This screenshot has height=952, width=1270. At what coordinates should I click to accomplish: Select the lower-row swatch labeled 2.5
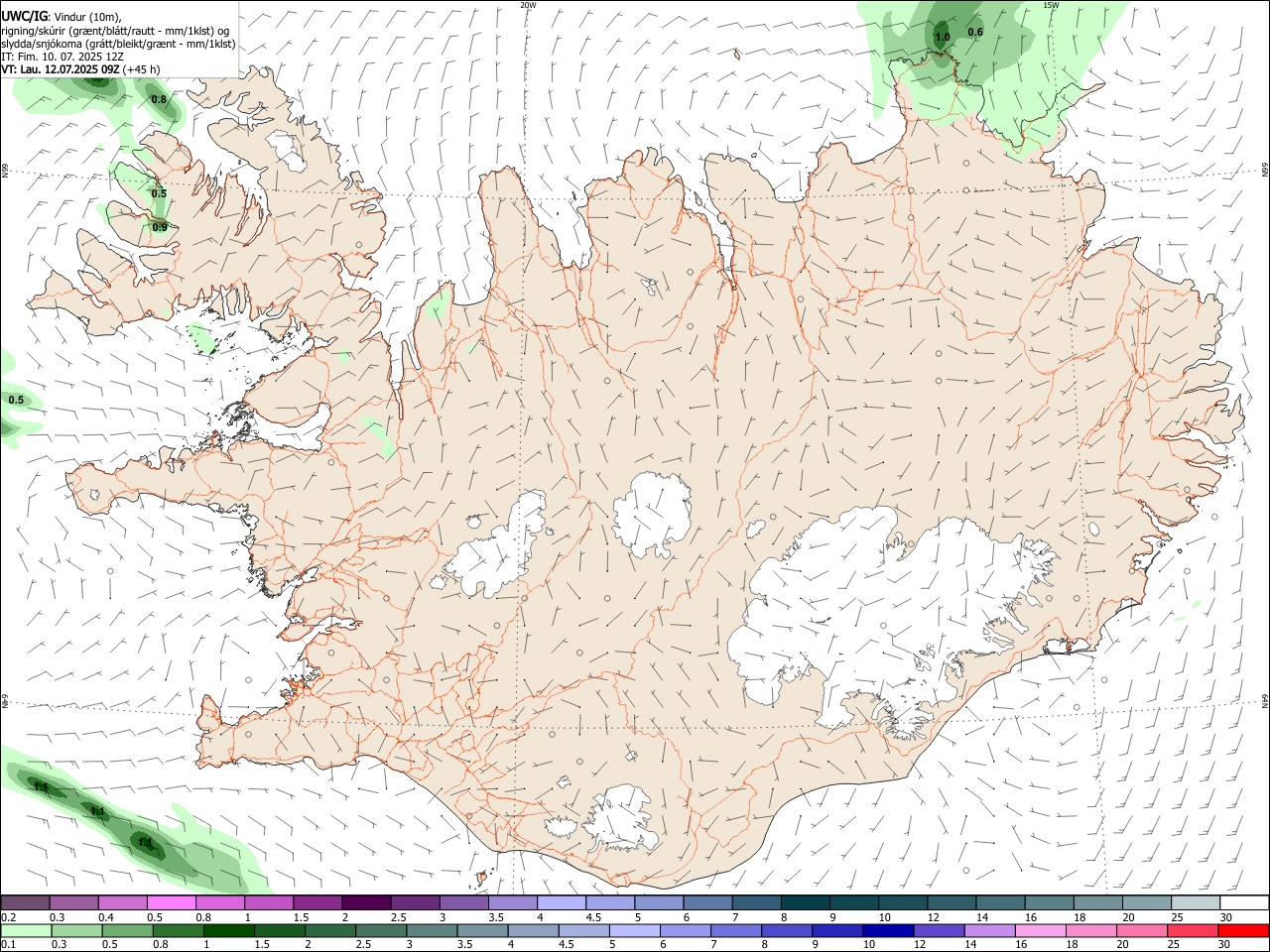(x=382, y=930)
